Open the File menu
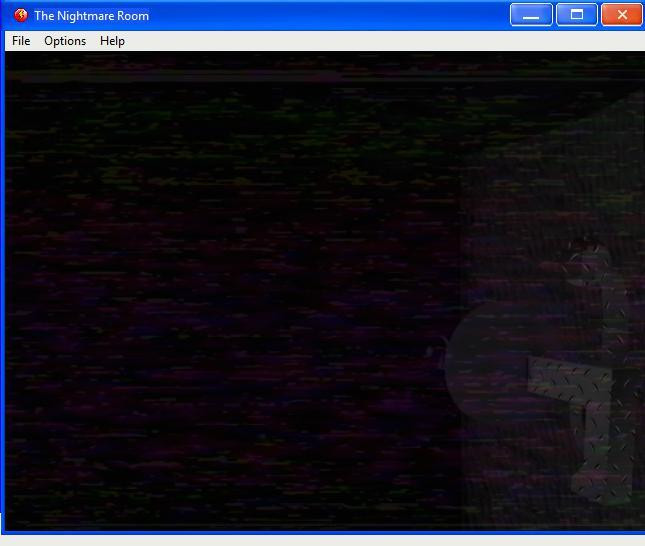The image size is (645, 546). 21,41
